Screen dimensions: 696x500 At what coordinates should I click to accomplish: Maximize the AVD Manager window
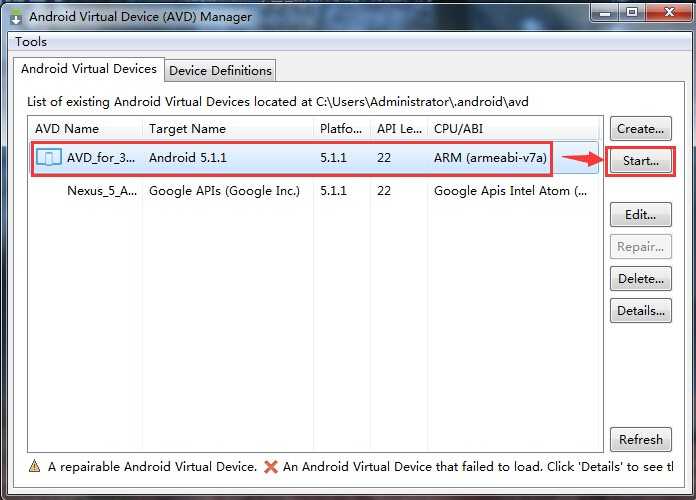coord(632,12)
